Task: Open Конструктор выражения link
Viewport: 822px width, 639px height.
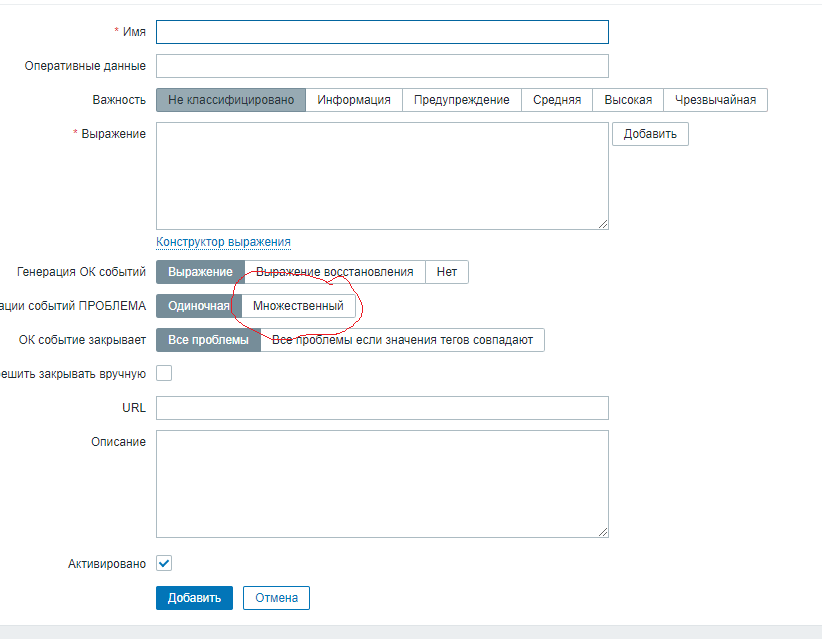Action: coord(223,242)
